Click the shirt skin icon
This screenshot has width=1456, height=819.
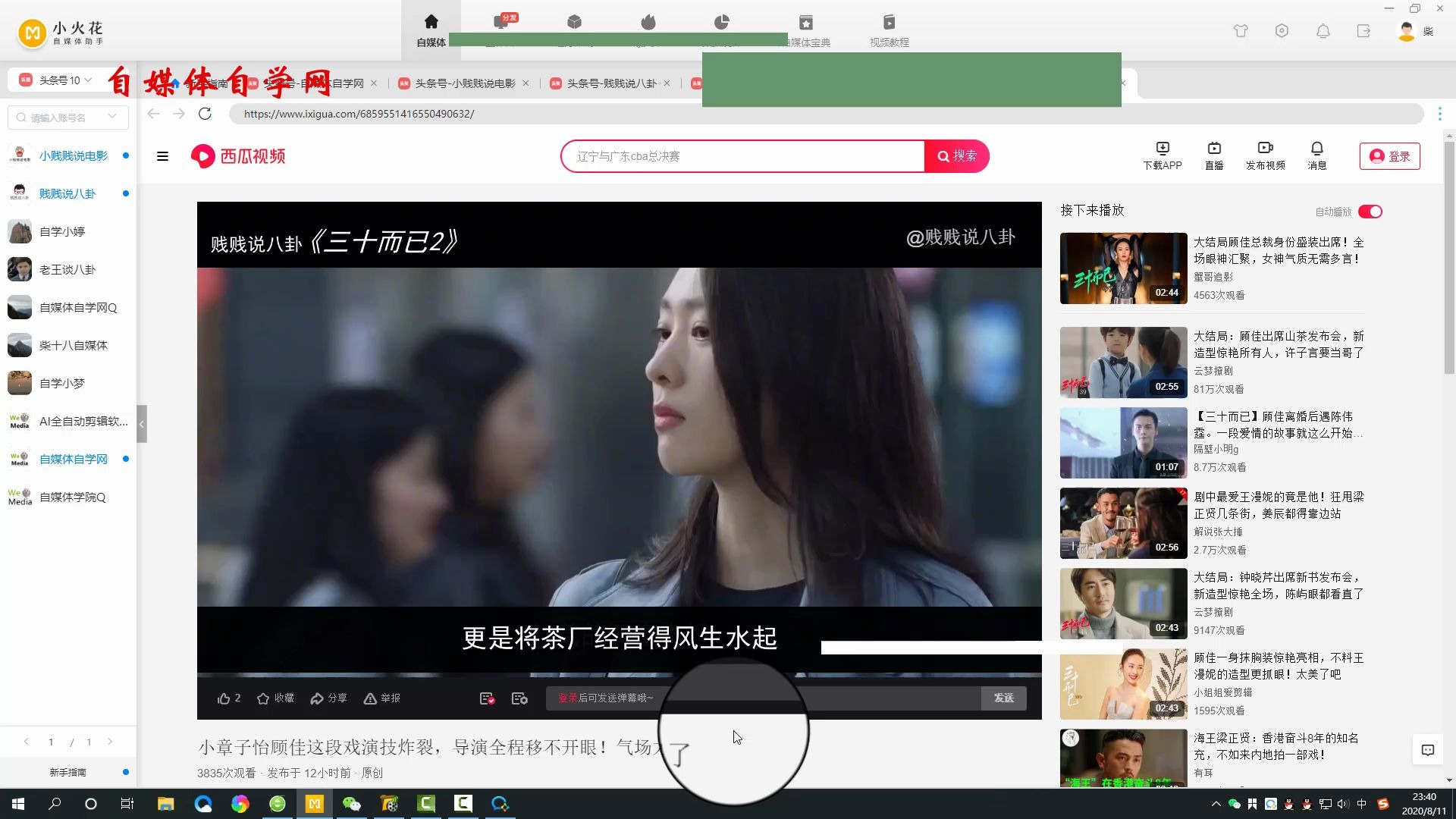click(1241, 31)
